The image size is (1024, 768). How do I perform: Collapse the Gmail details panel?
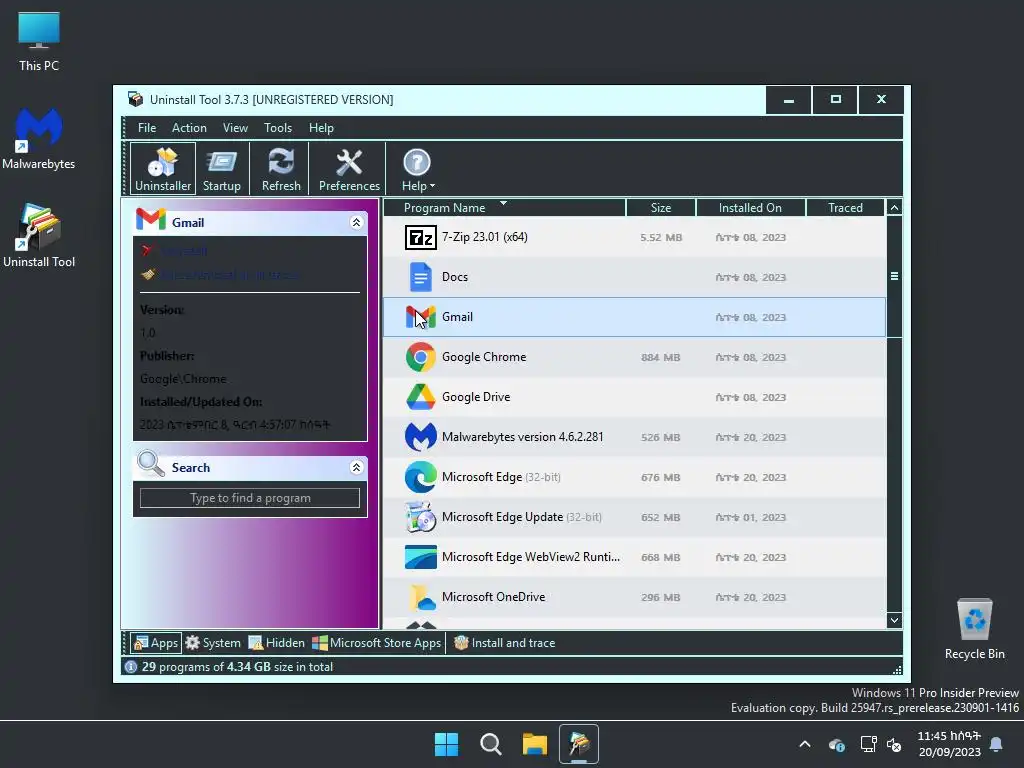click(x=357, y=223)
